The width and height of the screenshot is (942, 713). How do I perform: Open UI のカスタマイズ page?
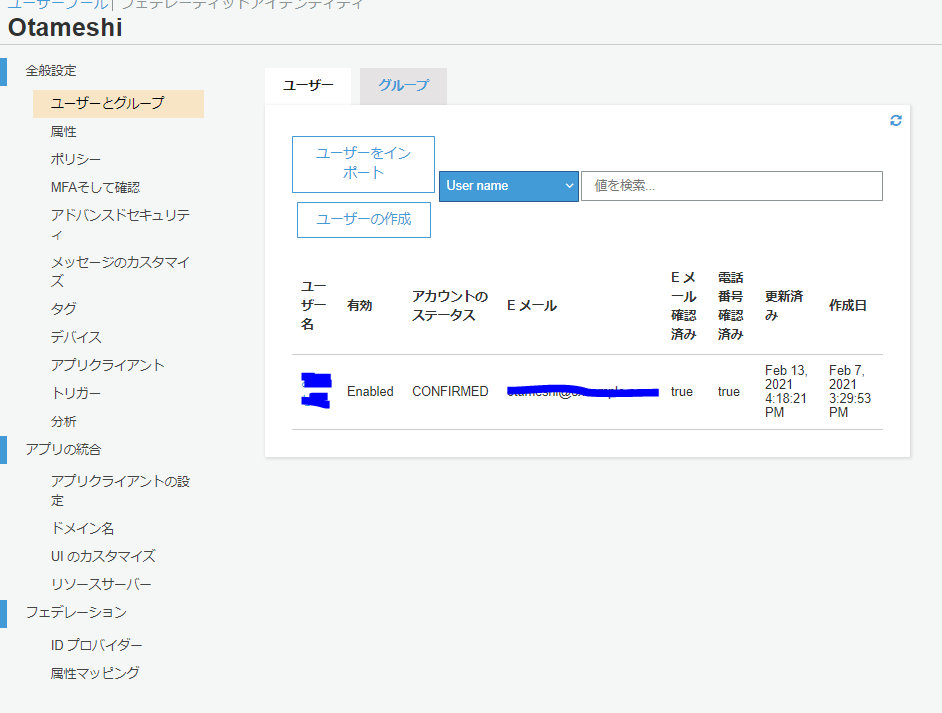point(103,556)
